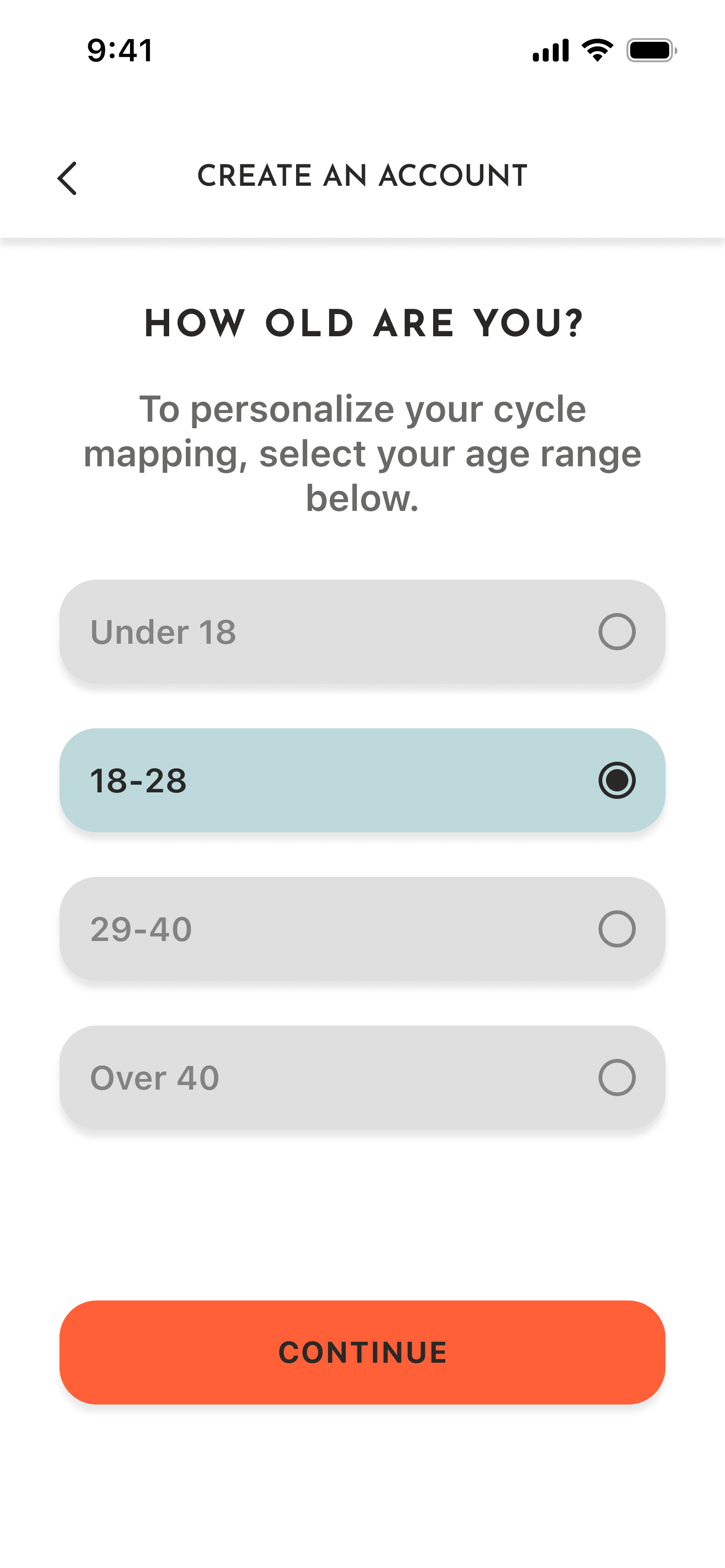Click the "Under 18" label text
Viewport: 725px width, 1568px height.
tap(163, 632)
